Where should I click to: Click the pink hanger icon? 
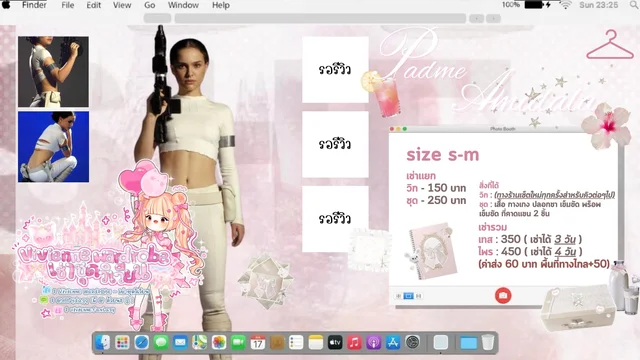pyautogui.click(x=610, y=45)
